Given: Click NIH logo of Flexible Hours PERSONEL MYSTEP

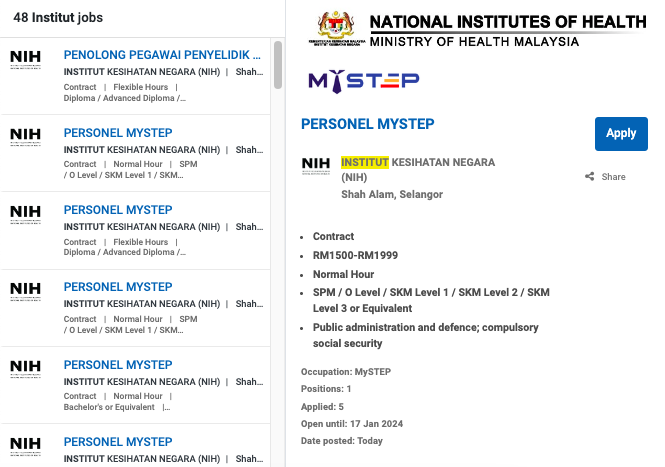Looking at the screenshot, I should (x=26, y=212).
